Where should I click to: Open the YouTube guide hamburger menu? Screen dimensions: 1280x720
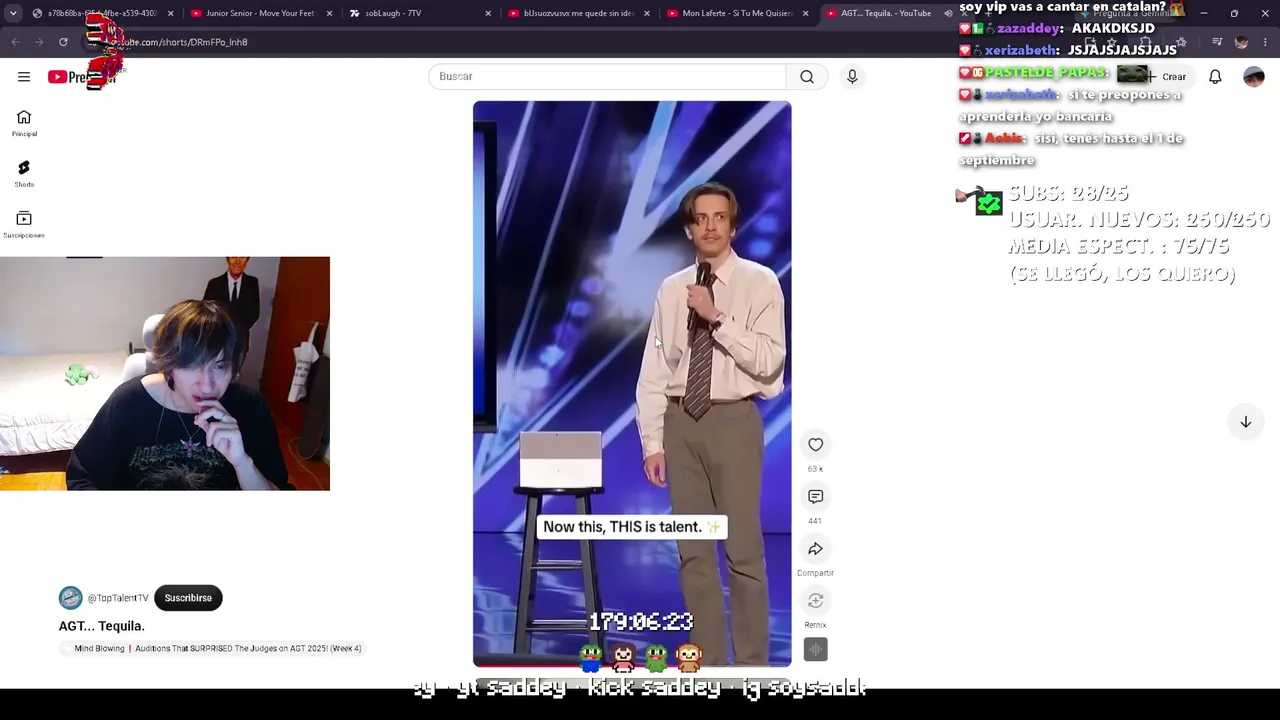(24, 77)
